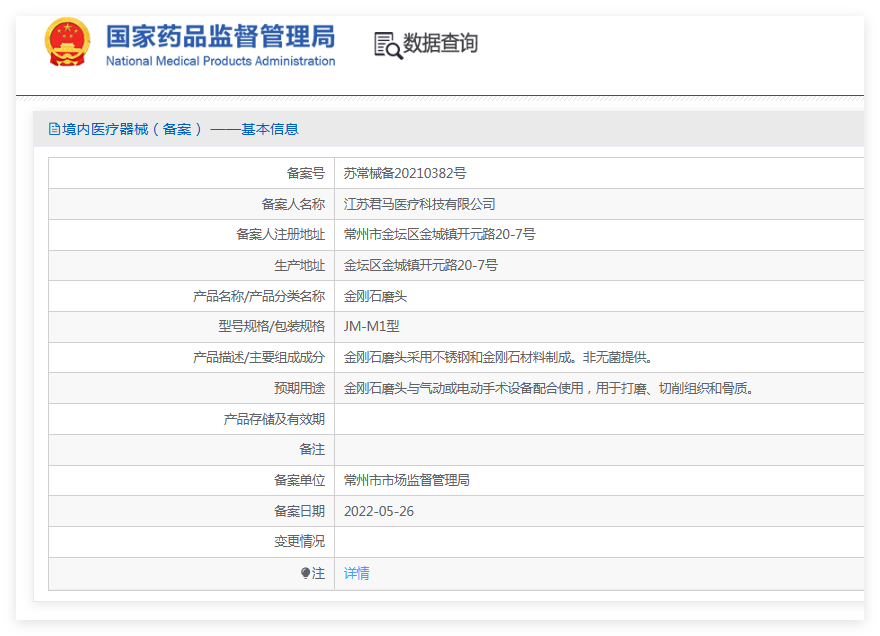
Task: Click the intended use description text
Action: click(x=548, y=388)
